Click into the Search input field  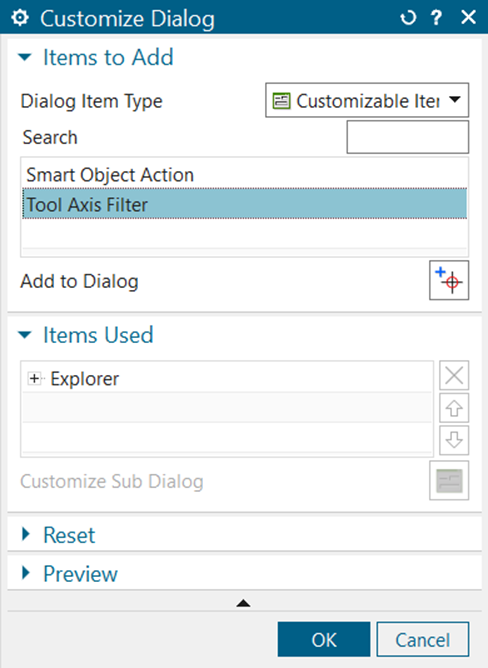(408, 137)
